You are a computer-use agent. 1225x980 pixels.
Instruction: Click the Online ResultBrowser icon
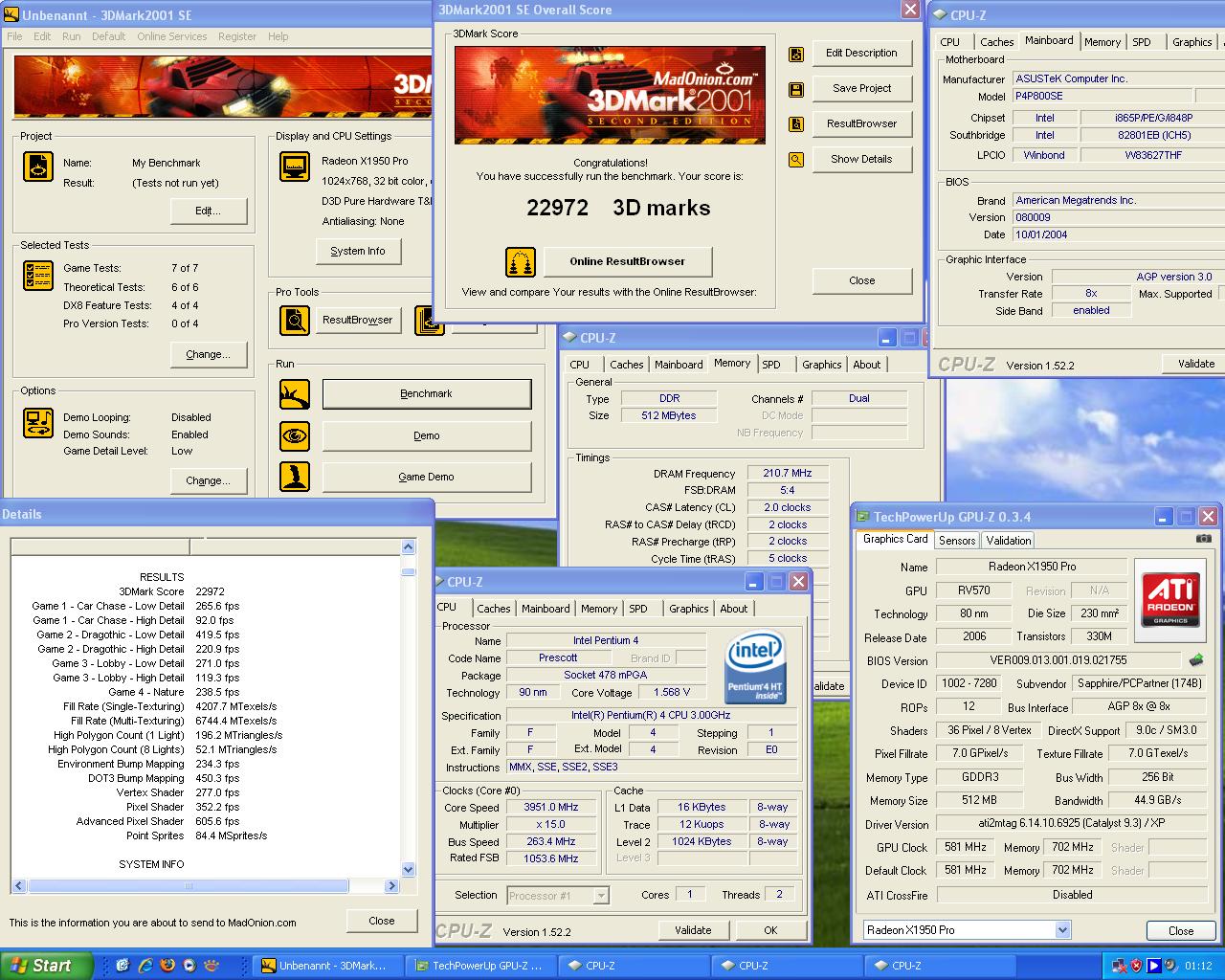(x=520, y=261)
